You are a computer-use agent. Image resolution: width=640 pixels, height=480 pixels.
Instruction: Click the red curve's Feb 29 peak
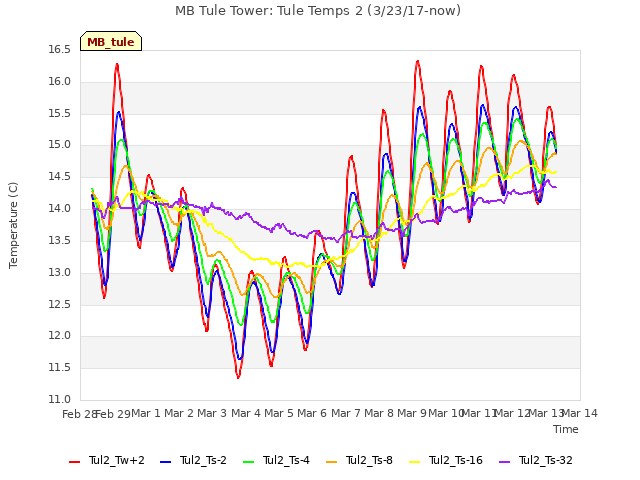pos(117,64)
